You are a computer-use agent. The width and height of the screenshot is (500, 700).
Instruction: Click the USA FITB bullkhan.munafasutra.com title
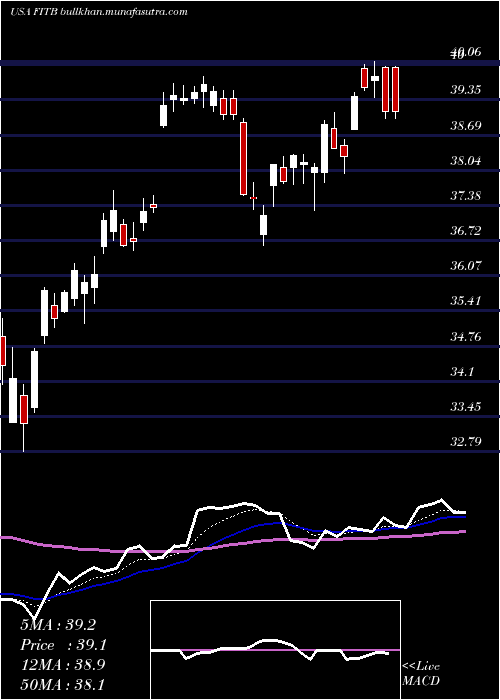[x=98, y=12]
